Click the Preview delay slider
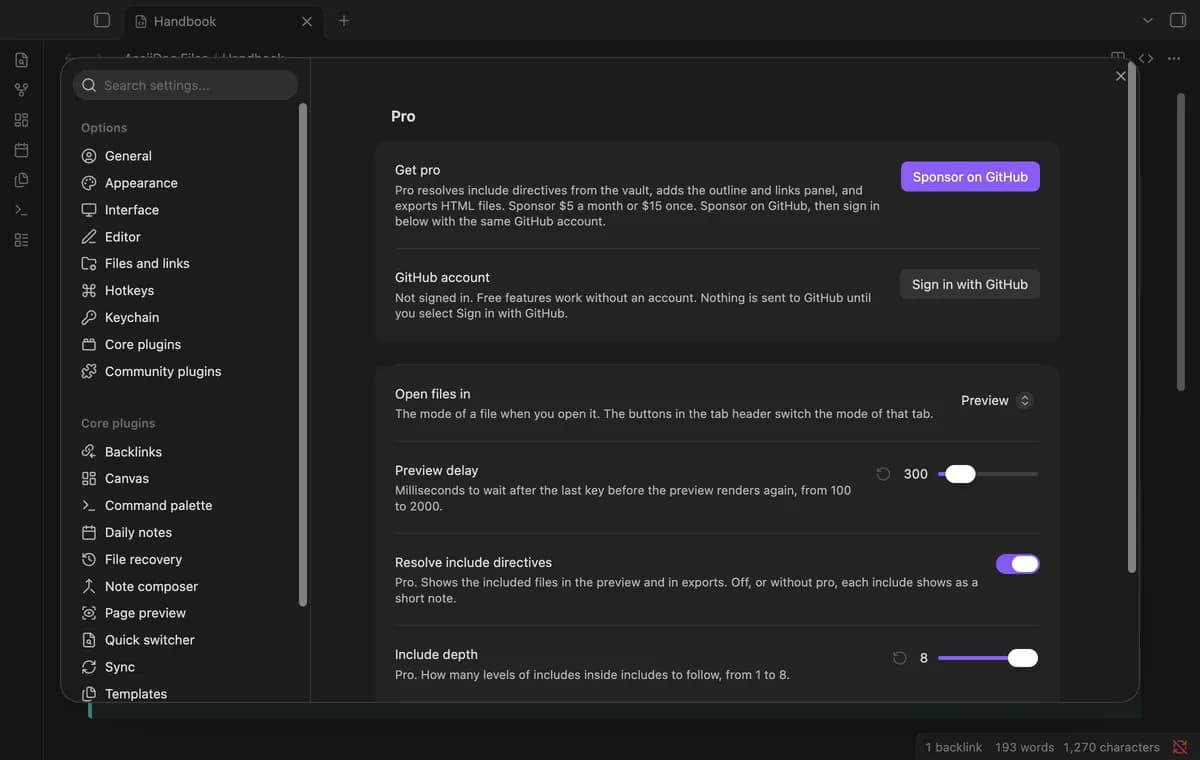Viewport: 1200px width, 760px height. 988,474
